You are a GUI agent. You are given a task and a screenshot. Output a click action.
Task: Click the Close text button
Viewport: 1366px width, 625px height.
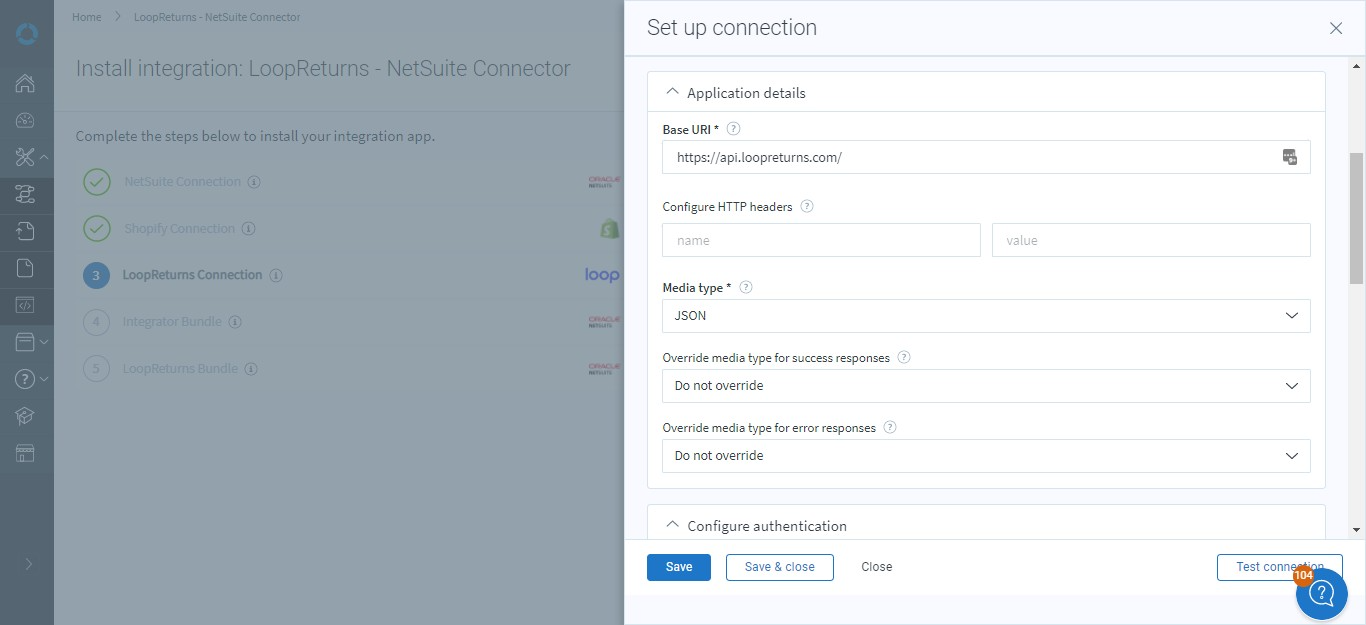[x=877, y=567]
